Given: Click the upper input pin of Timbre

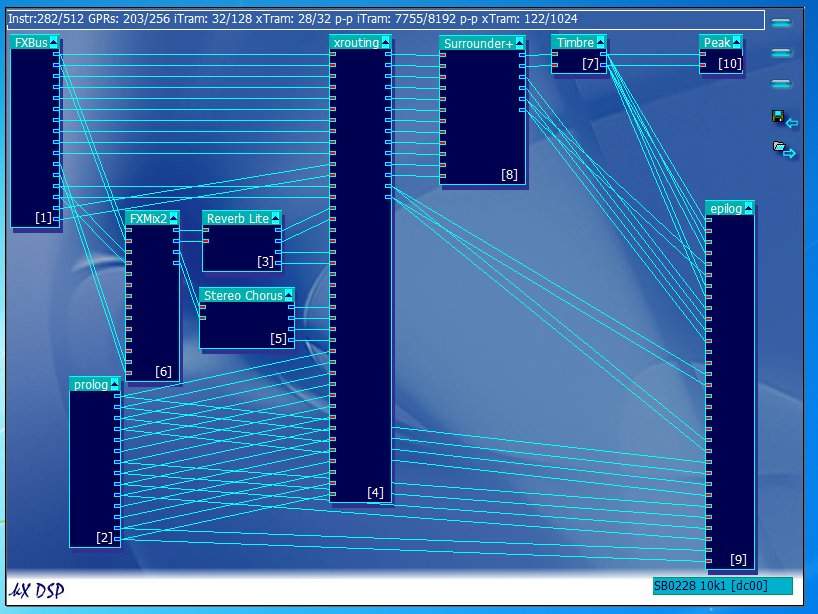Looking at the screenshot, I should (555, 54).
